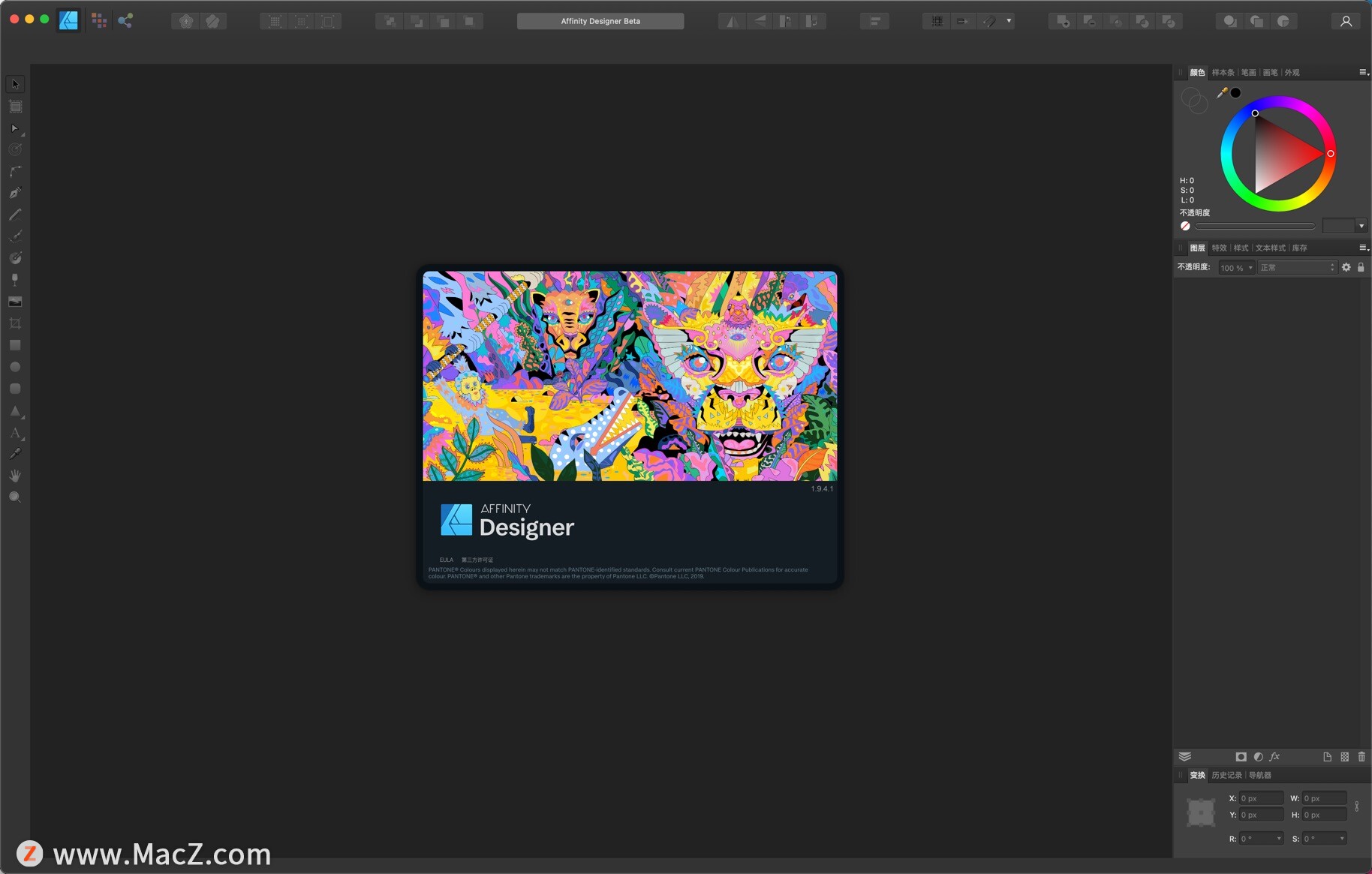Screen dimensions: 1372x874
Task: Open the R rotation dropdown in Transform
Action: click(1280, 839)
